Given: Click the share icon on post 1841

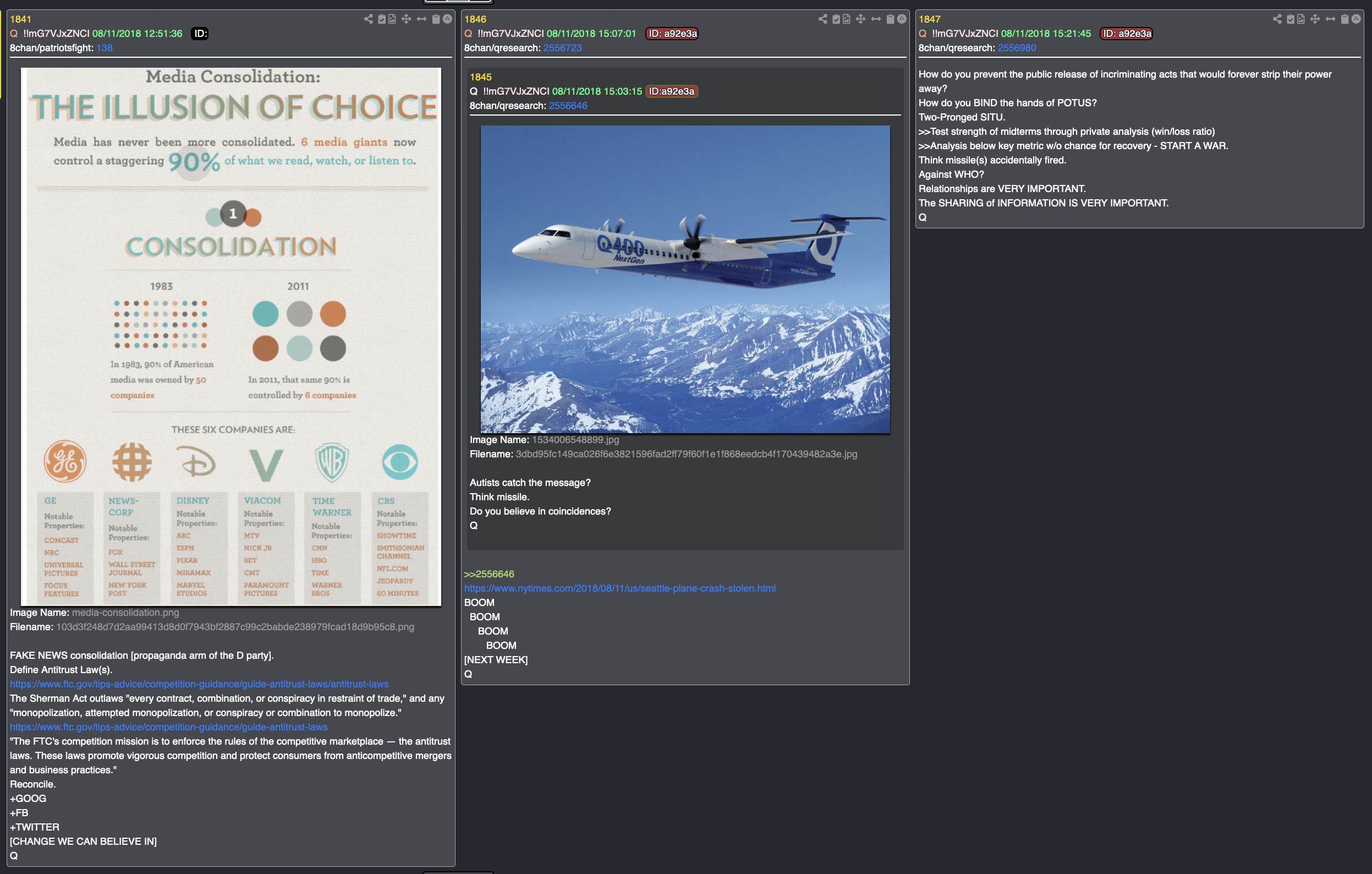Looking at the screenshot, I should (368, 19).
